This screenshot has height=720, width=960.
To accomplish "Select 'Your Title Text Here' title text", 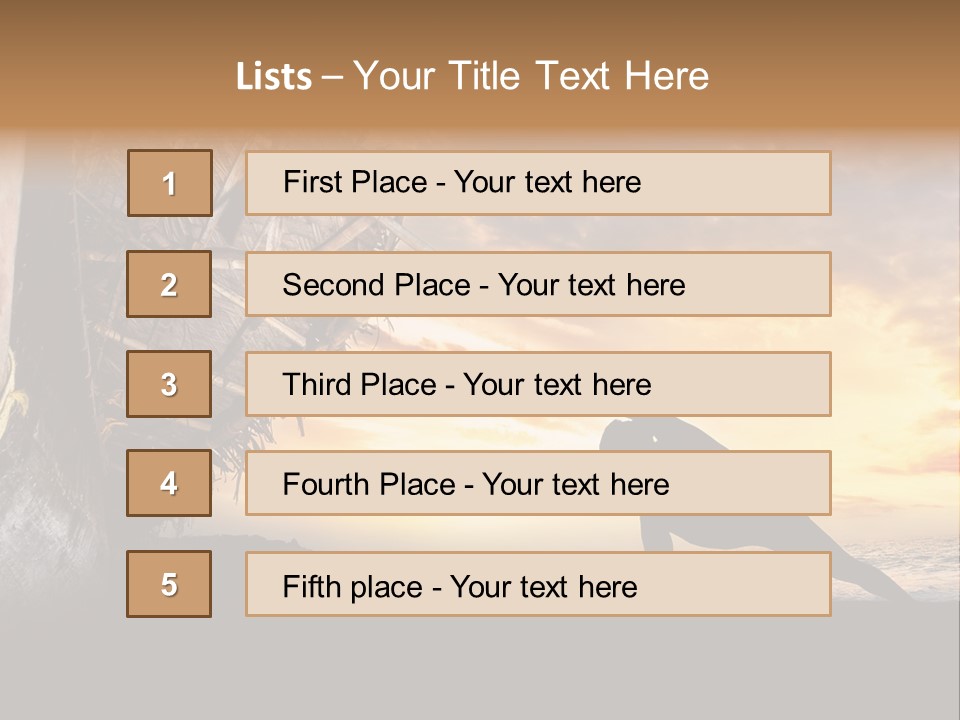I will click(531, 76).
